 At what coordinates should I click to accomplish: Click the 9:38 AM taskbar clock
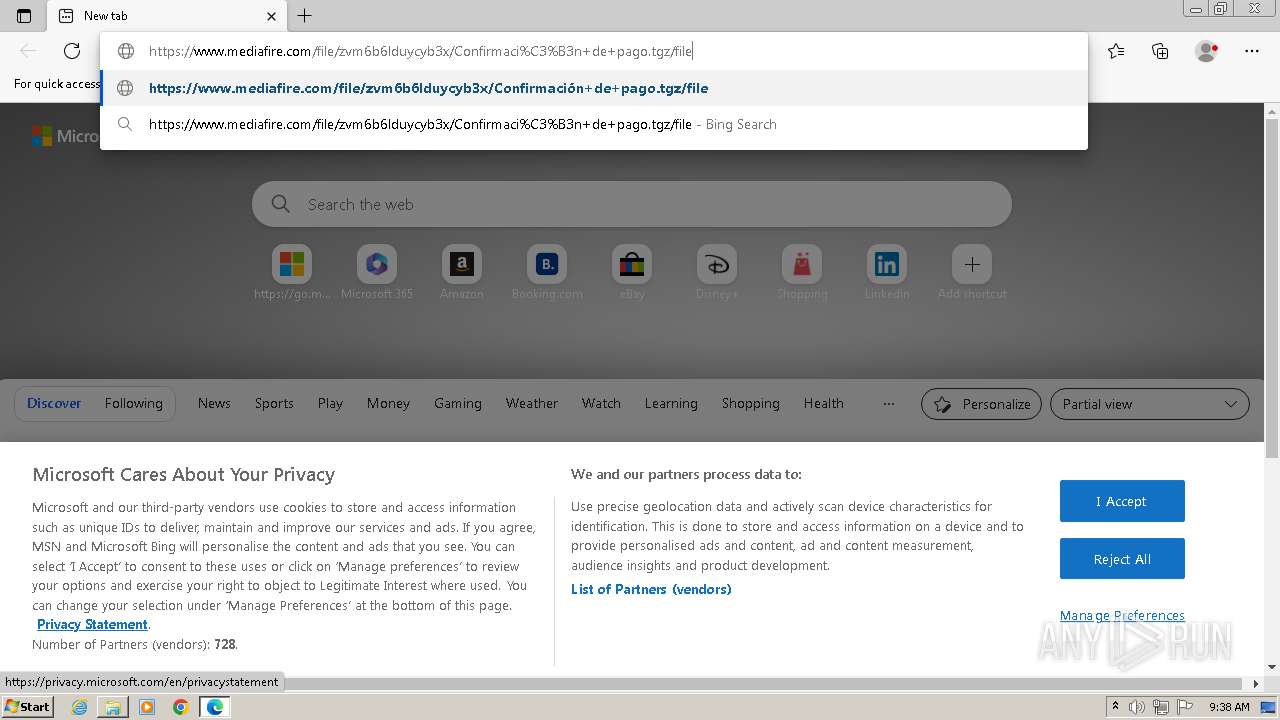pyautogui.click(x=1229, y=707)
